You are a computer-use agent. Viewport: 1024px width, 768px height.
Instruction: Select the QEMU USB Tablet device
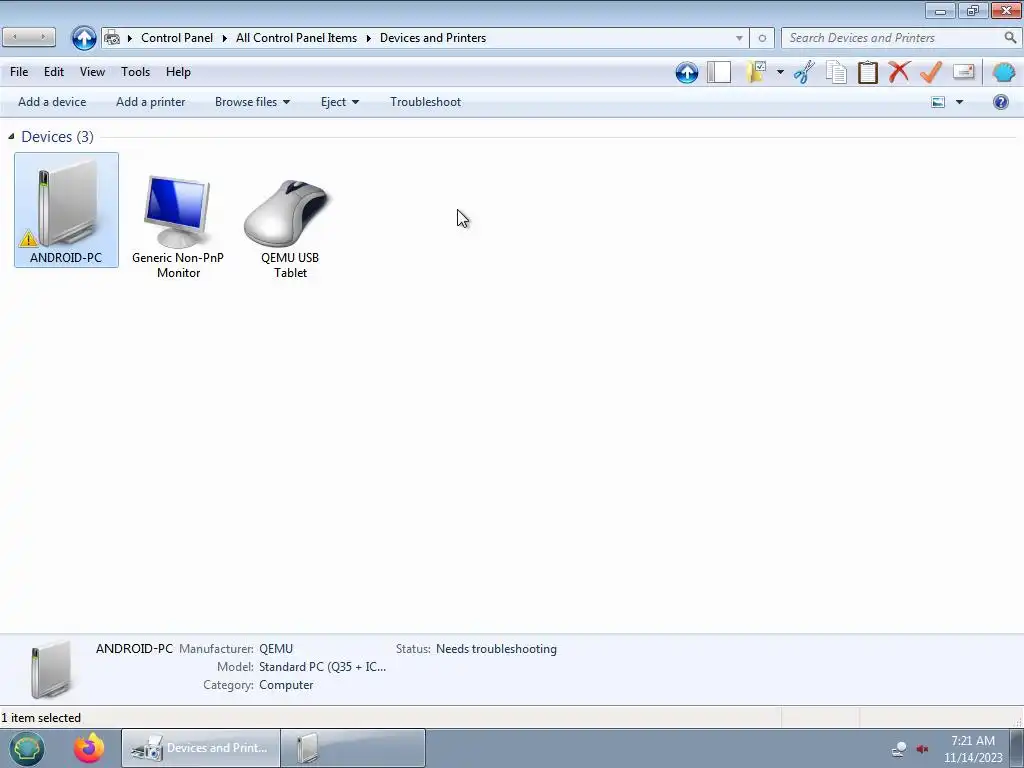click(290, 227)
